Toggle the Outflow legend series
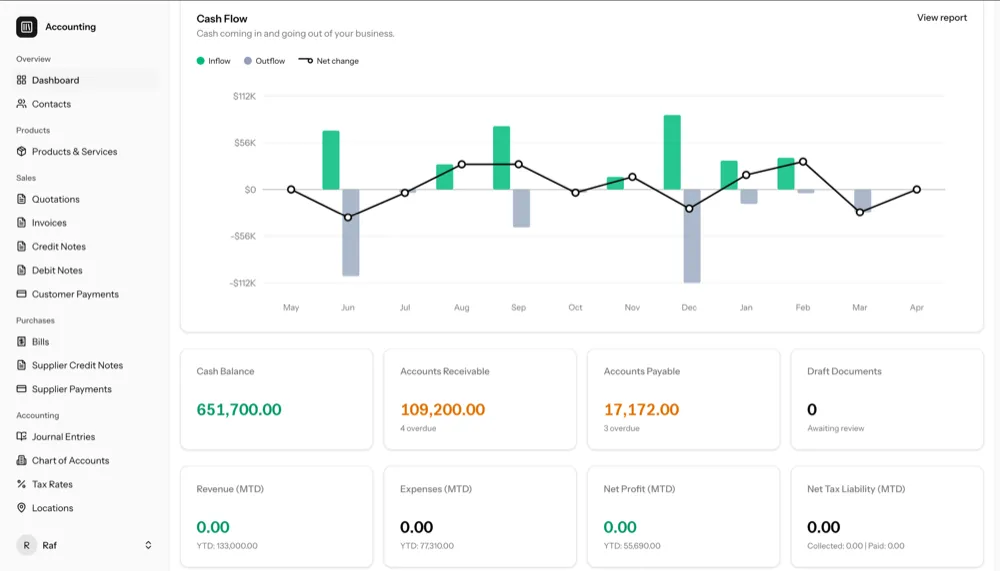Screen dimensions: 1000x571 [x=265, y=61]
